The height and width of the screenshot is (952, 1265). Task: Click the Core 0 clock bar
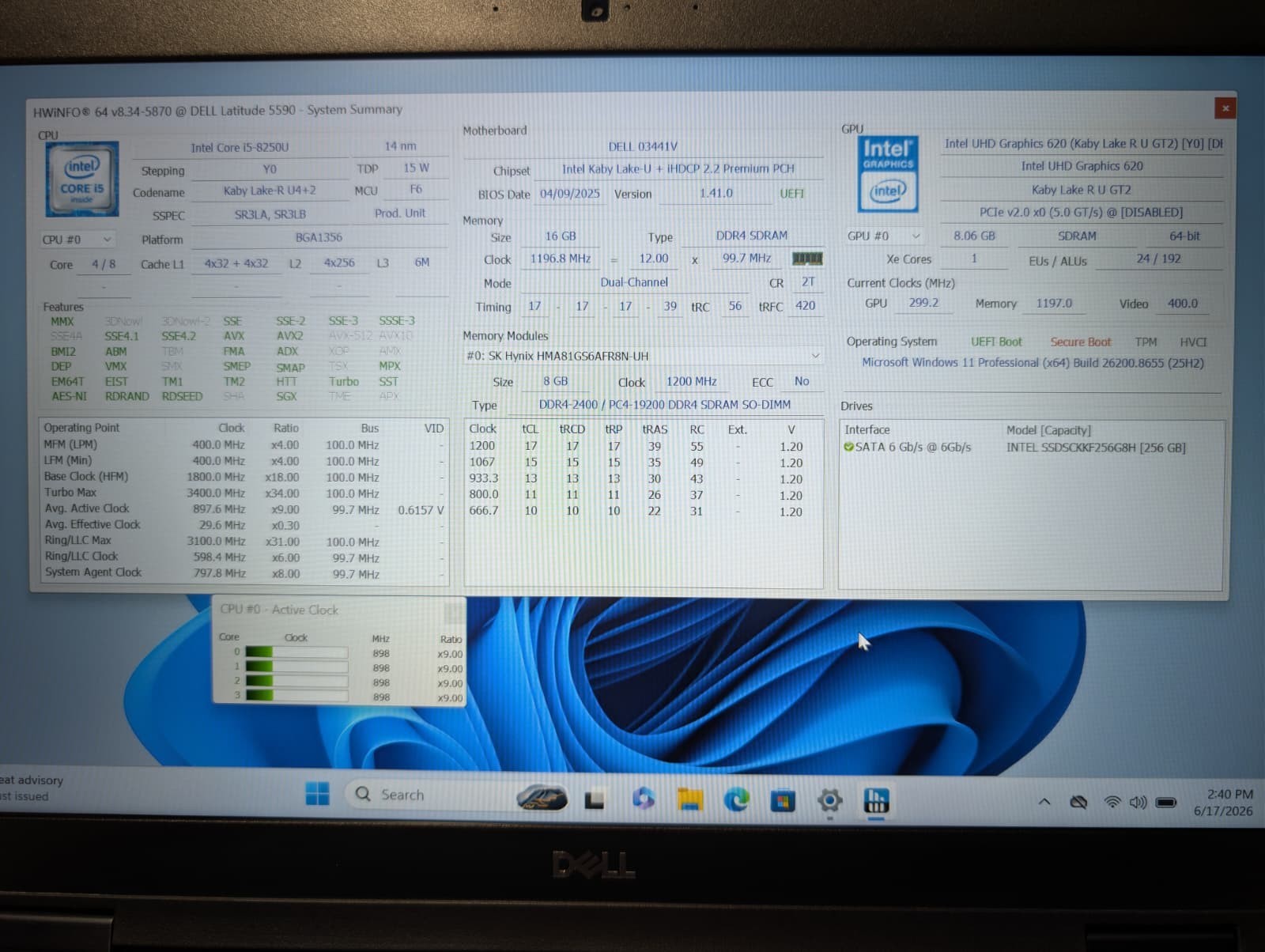[x=296, y=652]
